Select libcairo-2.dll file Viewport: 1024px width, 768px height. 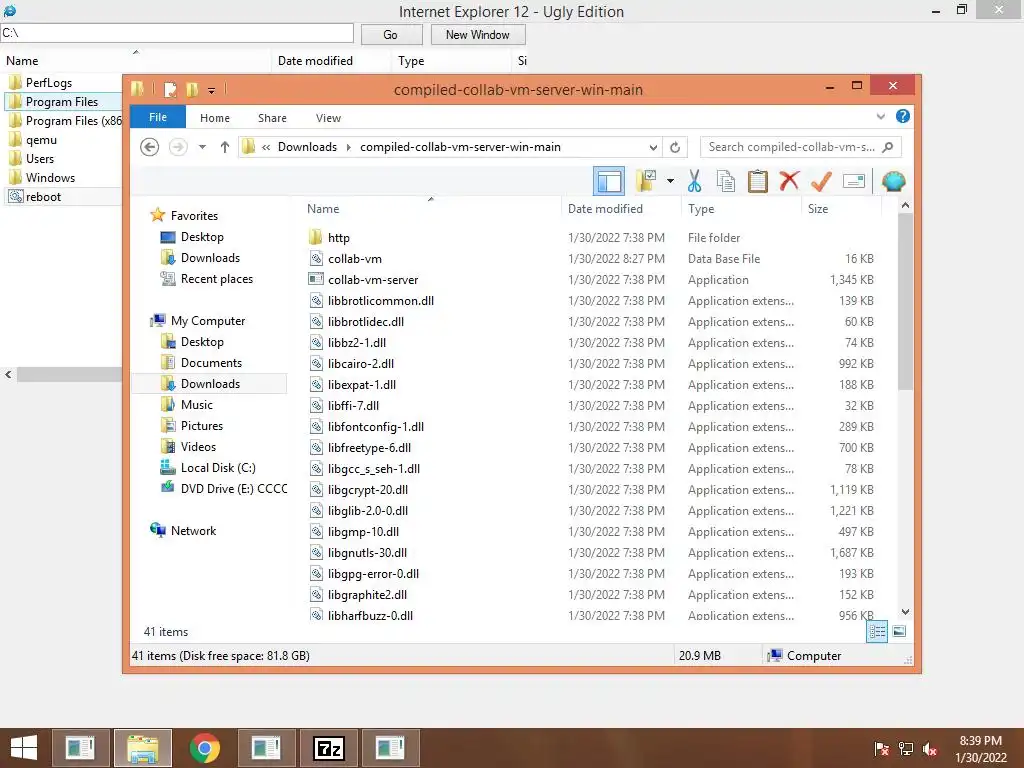360,364
